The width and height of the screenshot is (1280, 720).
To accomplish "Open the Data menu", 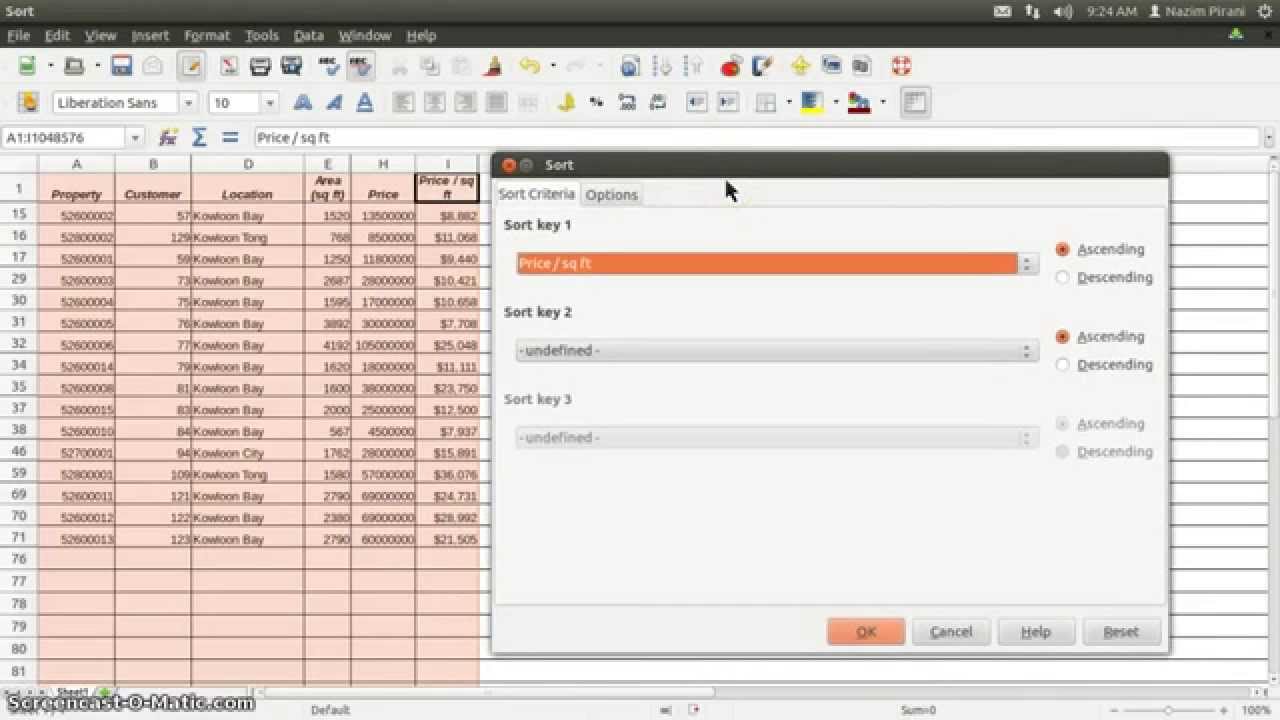I will point(308,35).
